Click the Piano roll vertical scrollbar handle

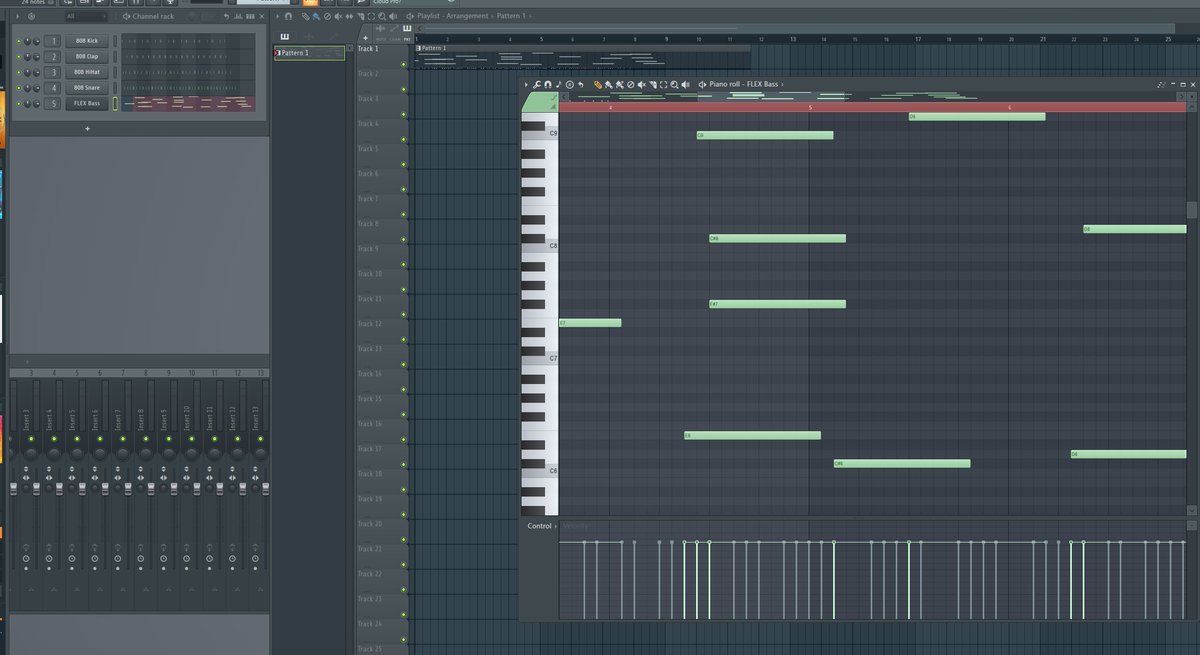(1192, 210)
